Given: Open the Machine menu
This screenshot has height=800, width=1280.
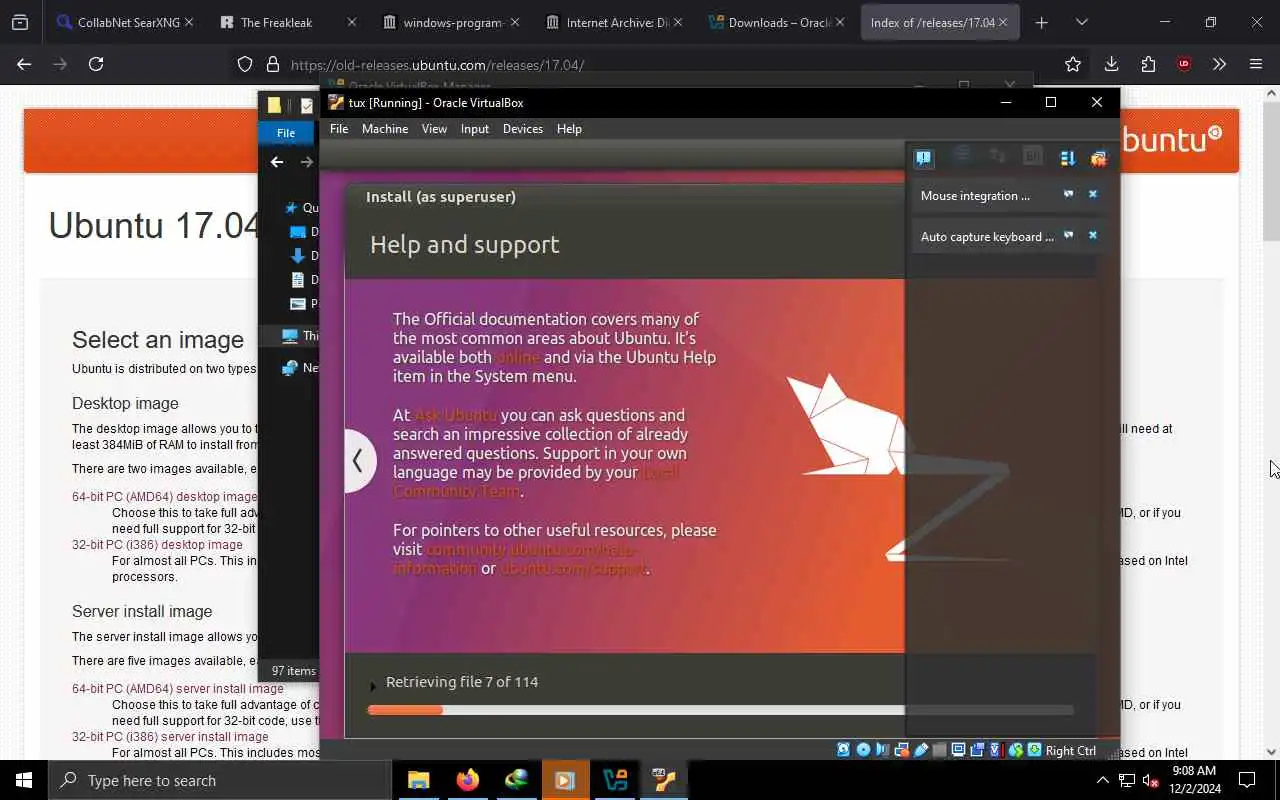Looking at the screenshot, I should tap(385, 129).
